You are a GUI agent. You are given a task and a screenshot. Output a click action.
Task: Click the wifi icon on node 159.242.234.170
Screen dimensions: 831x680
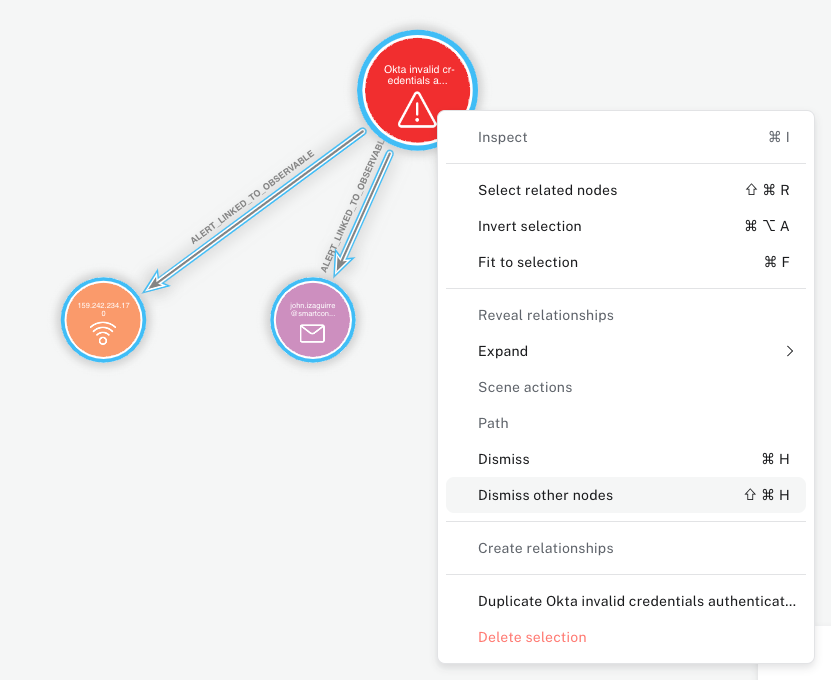(x=103, y=335)
